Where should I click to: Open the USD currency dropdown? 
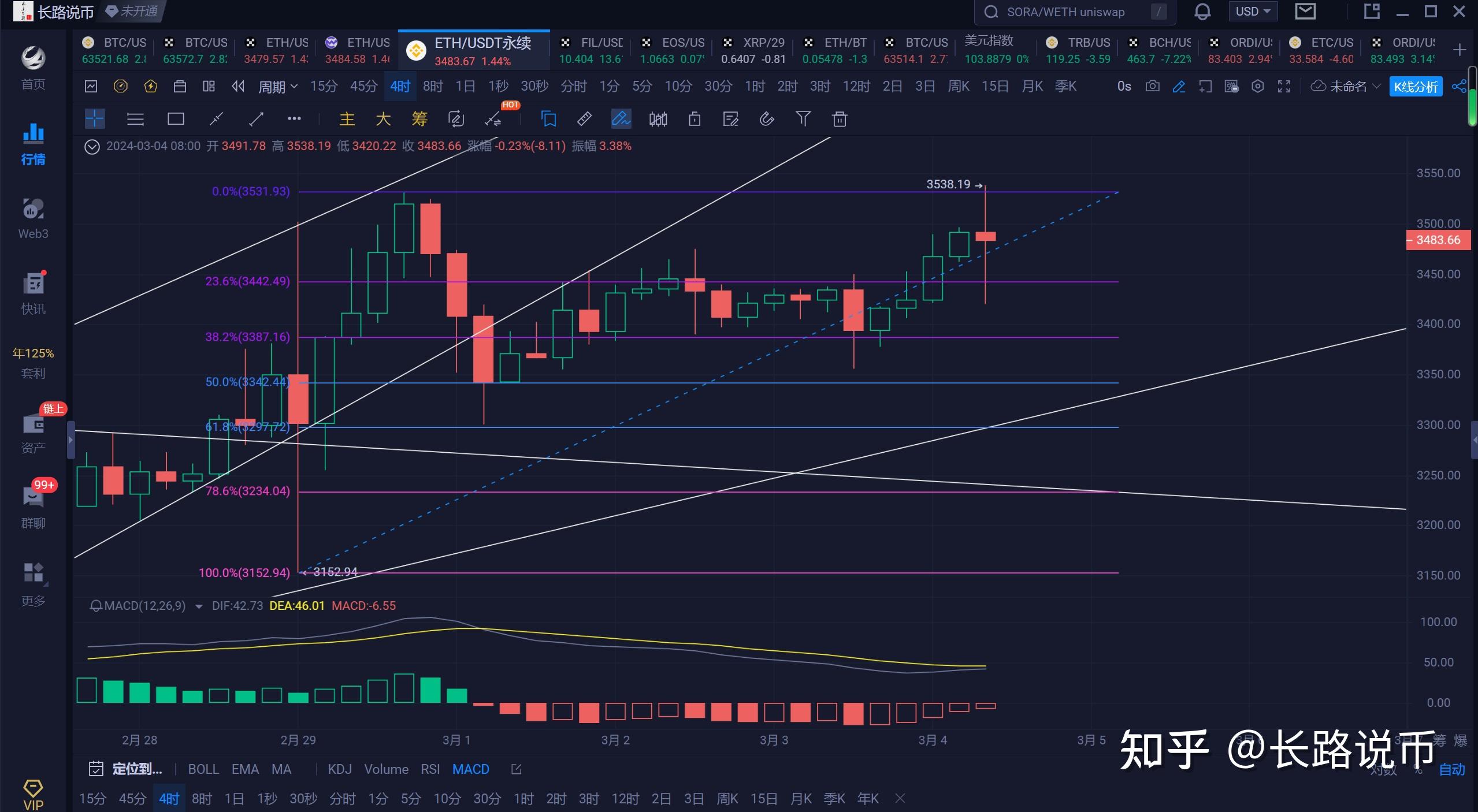1253,12
